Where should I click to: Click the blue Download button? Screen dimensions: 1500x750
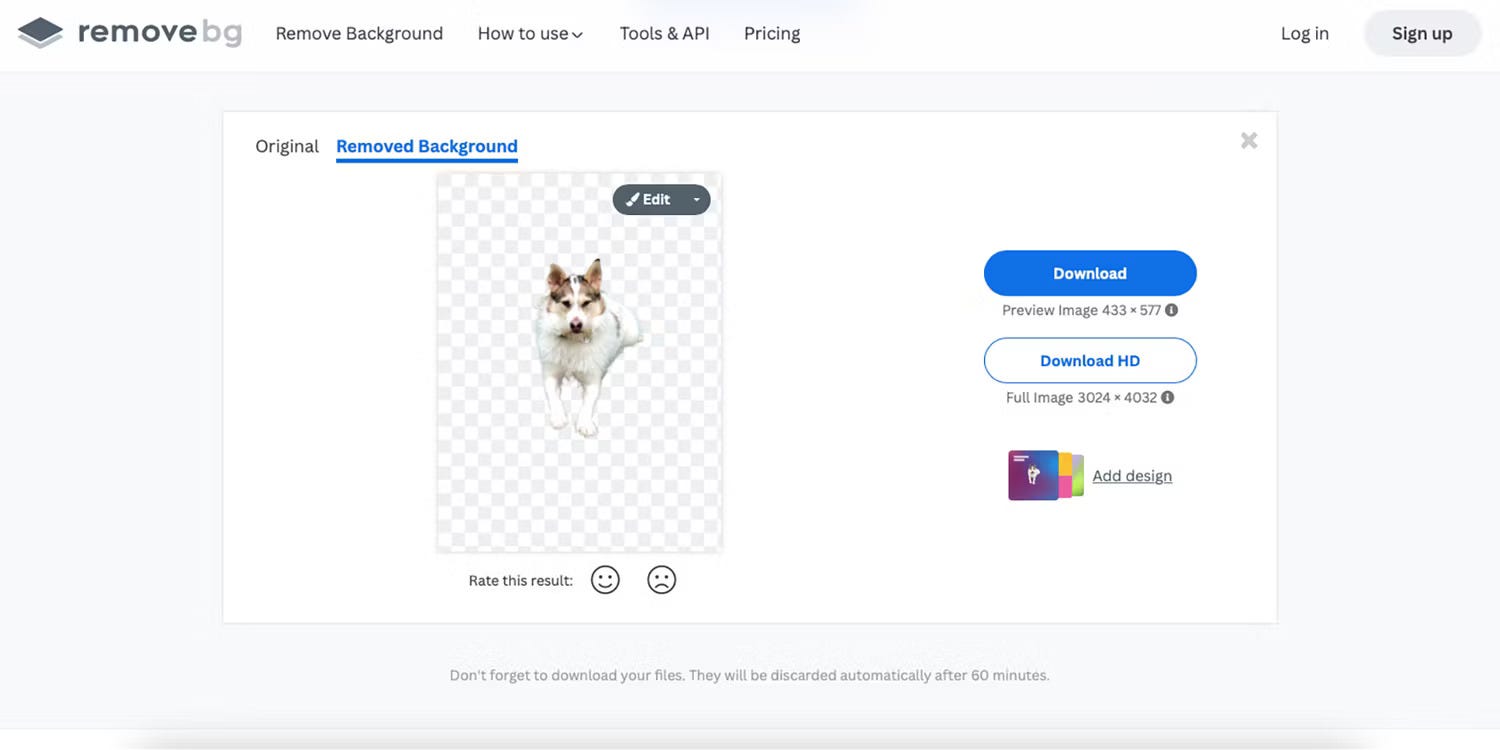pyautogui.click(x=1090, y=273)
